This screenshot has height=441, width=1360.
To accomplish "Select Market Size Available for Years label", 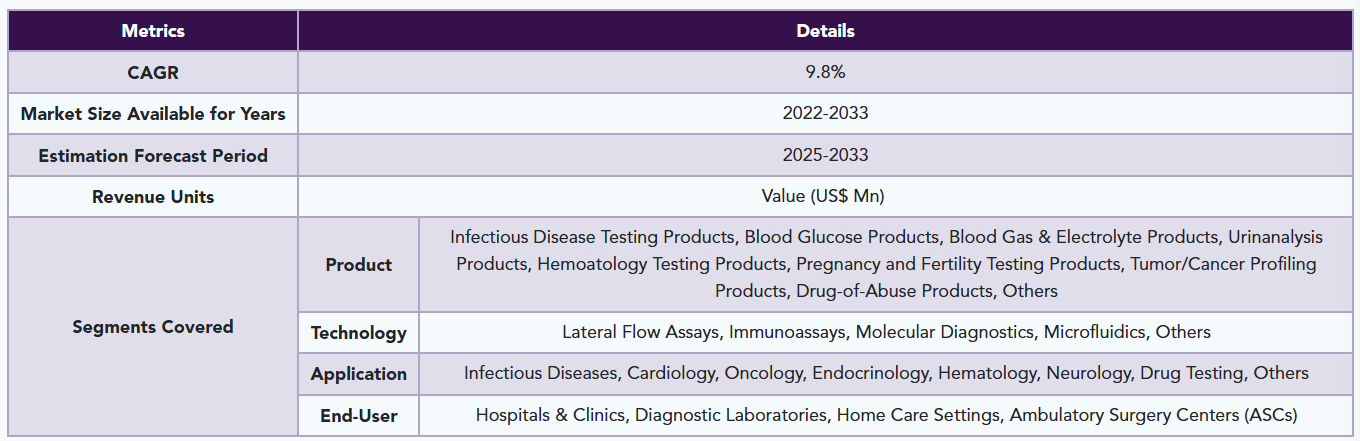I will pyautogui.click(x=153, y=114).
